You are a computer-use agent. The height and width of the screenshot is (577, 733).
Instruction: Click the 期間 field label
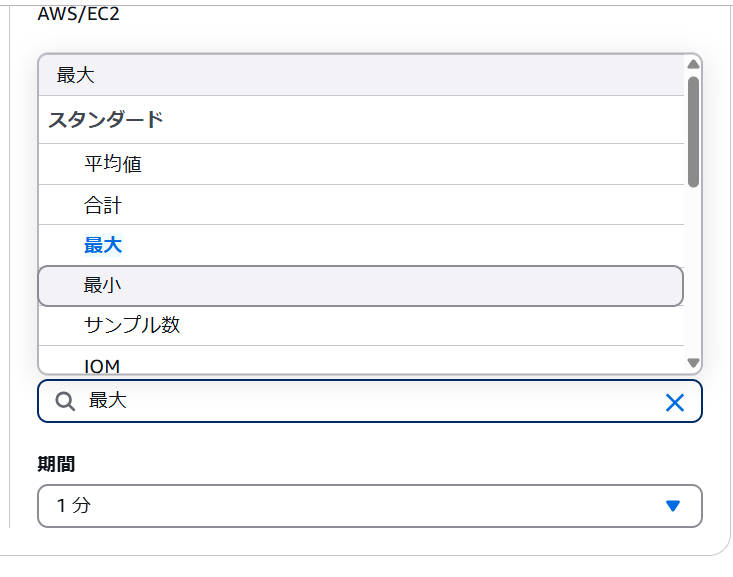(56, 464)
